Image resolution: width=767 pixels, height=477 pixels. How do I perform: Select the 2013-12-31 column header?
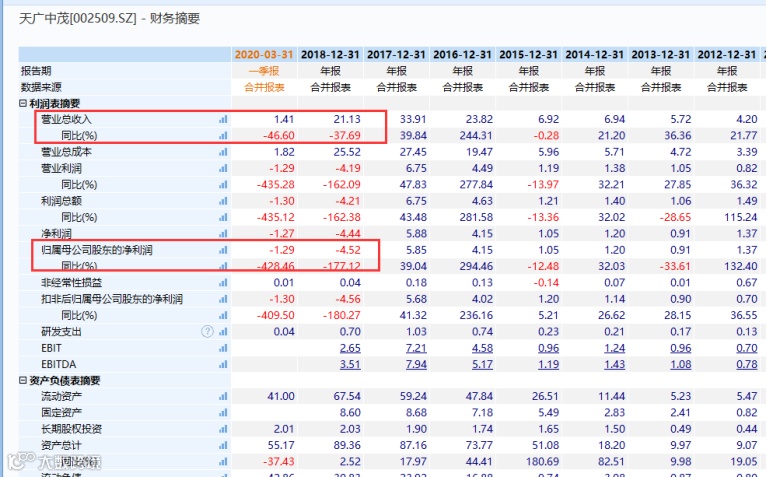[661, 54]
